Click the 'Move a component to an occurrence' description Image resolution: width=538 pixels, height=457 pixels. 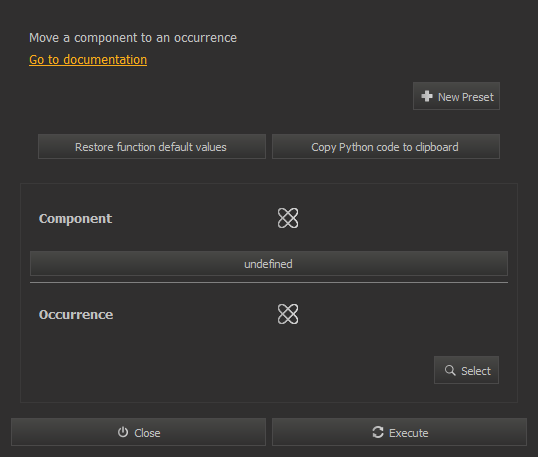click(x=133, y=38)
